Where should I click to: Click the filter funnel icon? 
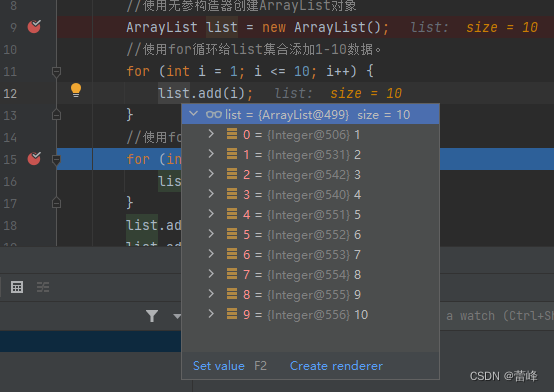(x=152, y=316)
